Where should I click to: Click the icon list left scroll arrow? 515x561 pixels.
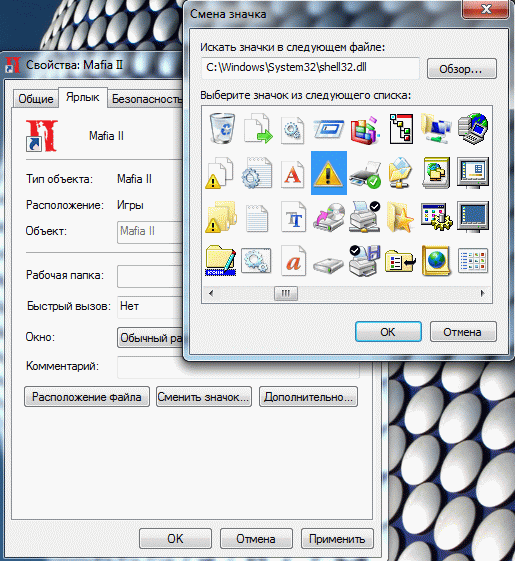click(x=211, y=293)
